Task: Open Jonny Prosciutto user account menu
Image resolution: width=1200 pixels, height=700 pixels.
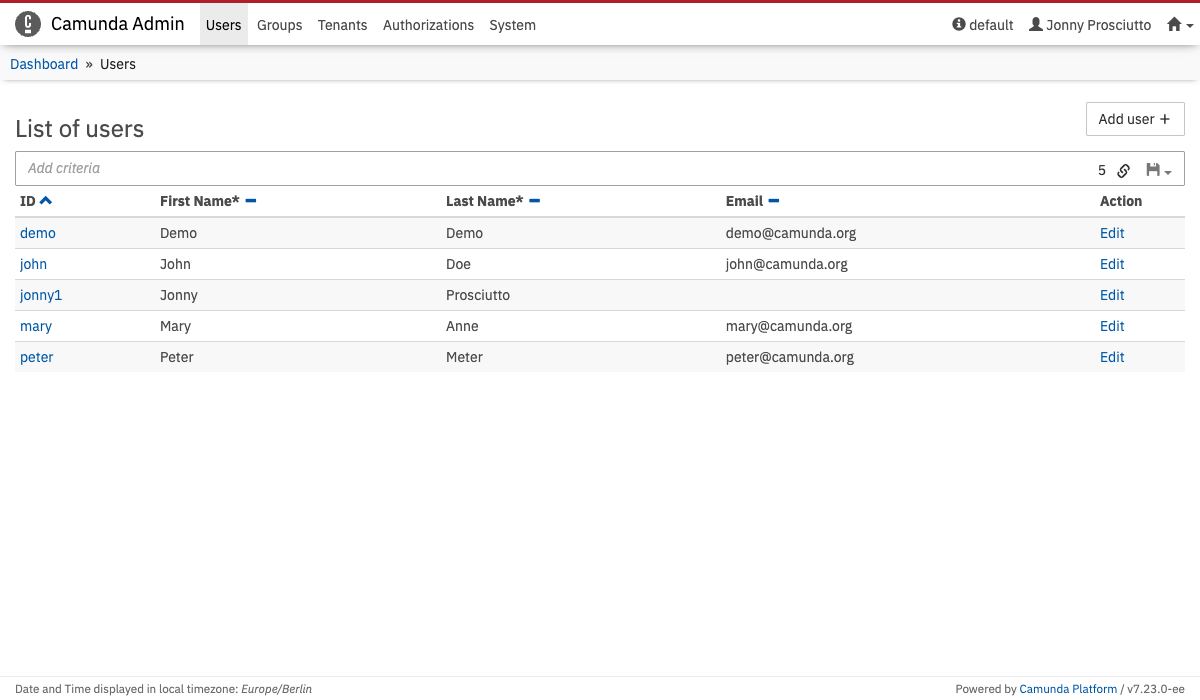Action: pyautogui.click(x=1090, y=25)
